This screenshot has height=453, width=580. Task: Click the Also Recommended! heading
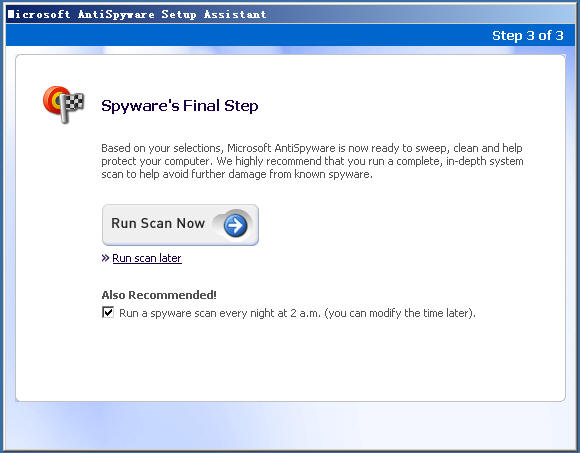pos(159,295)
